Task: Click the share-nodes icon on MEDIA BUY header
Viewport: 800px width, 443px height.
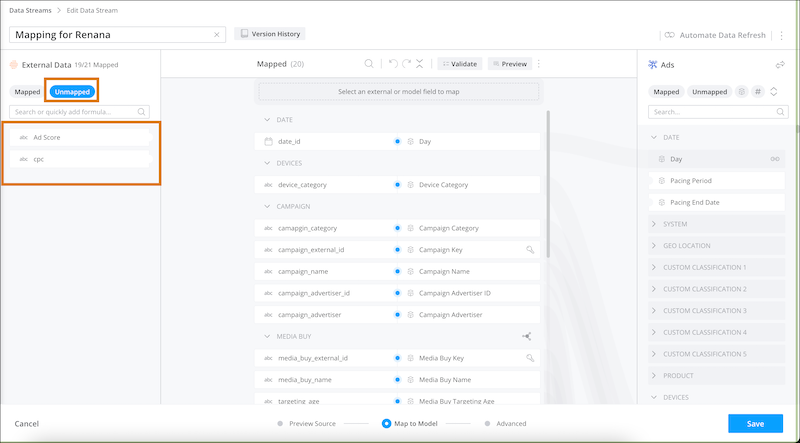Action: coord(527,336)
